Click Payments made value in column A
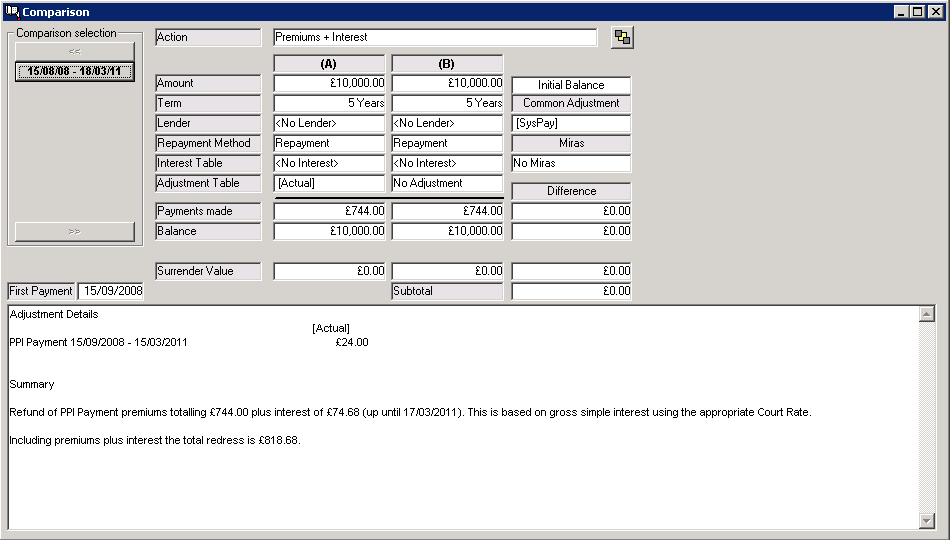This screenshot has height=540, width=950. click(329, 211)
